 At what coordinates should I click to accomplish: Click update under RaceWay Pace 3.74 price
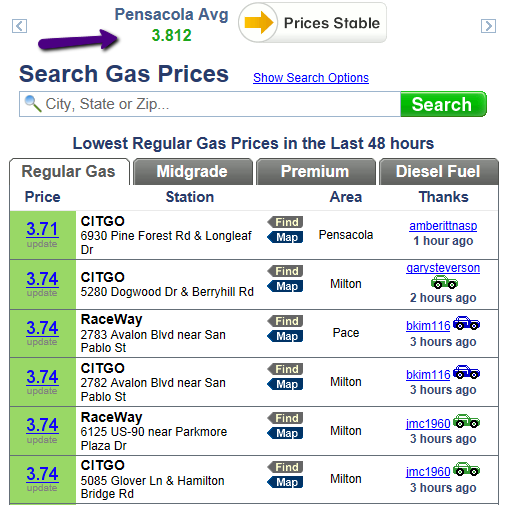point(42,342)
